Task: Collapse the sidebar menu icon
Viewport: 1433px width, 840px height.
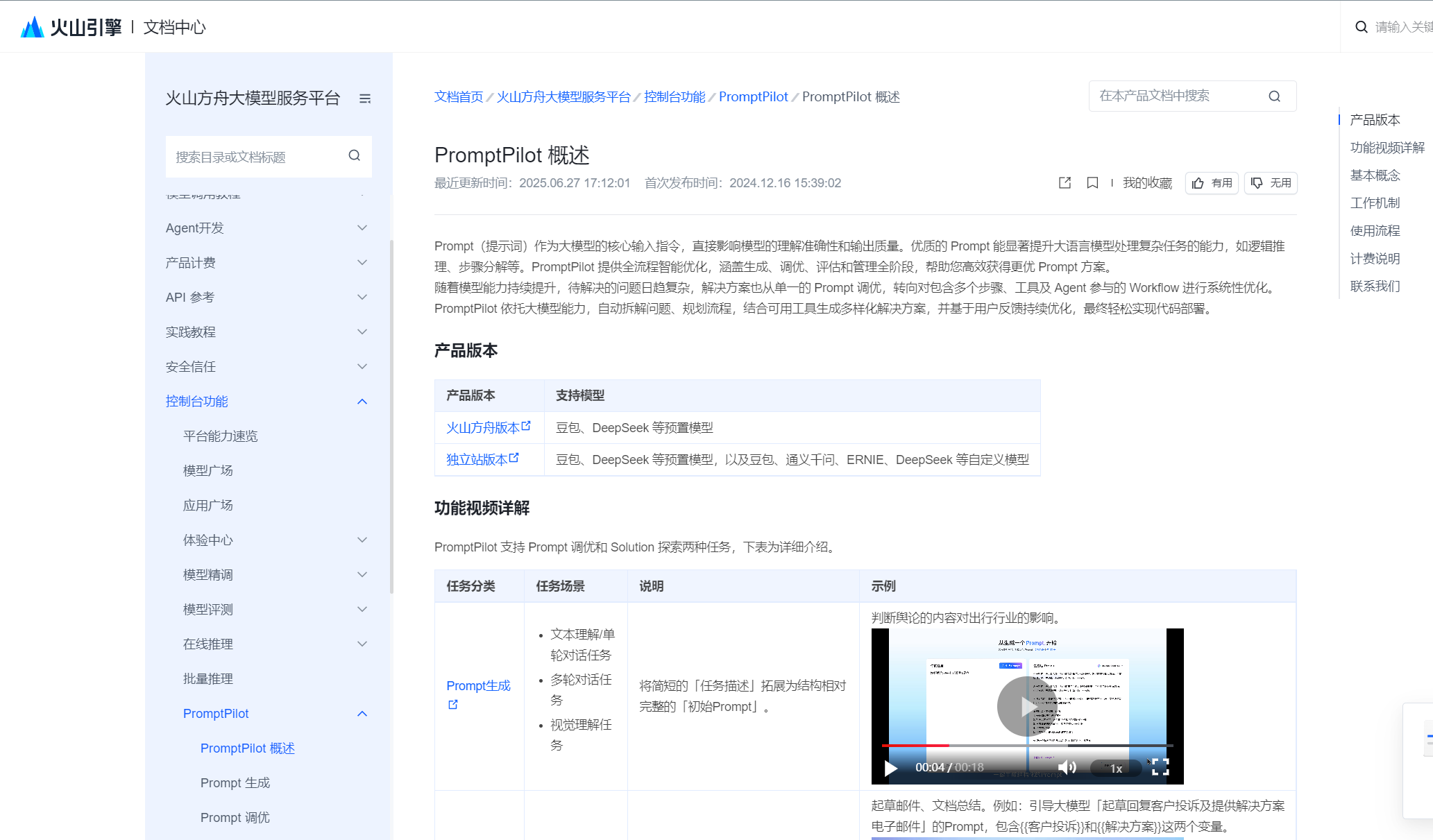Action: (364, 98)
